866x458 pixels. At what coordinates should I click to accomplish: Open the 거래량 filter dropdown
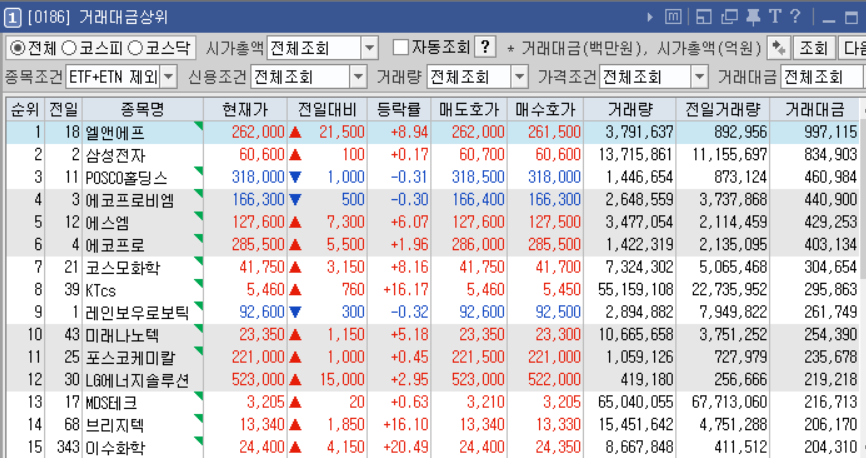(519, 77)
